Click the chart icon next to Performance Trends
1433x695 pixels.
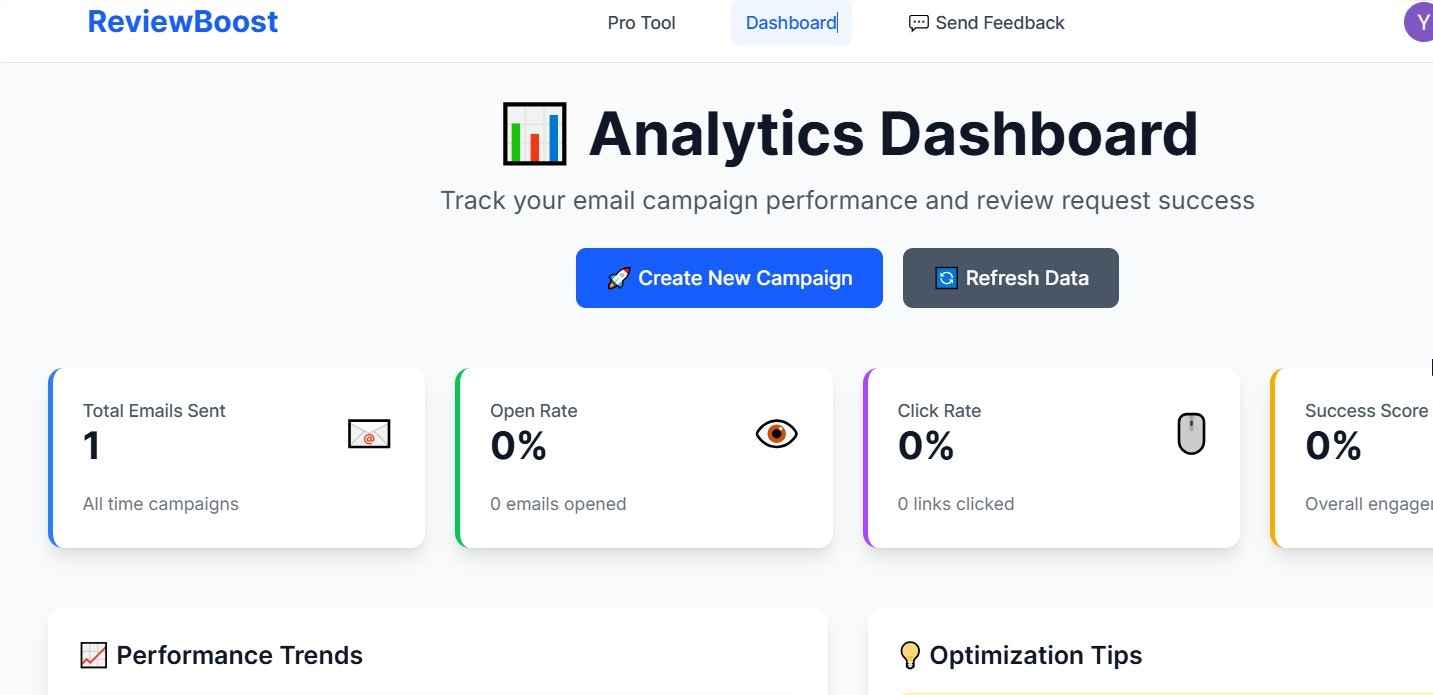click(92, 655)
